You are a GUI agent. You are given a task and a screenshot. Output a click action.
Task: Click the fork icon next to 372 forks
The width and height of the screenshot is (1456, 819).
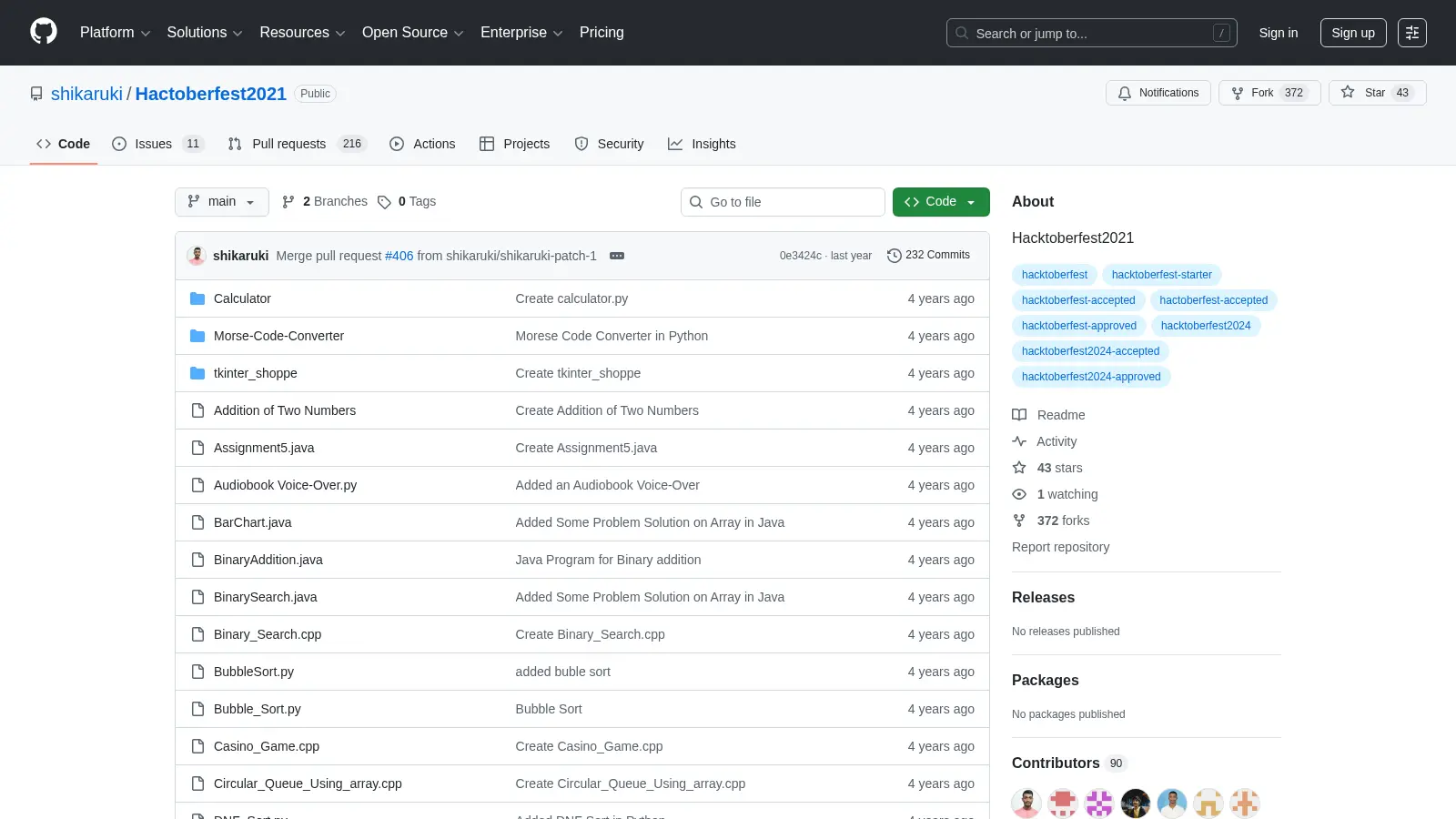pyautogui.click(x=1019, y=521)
